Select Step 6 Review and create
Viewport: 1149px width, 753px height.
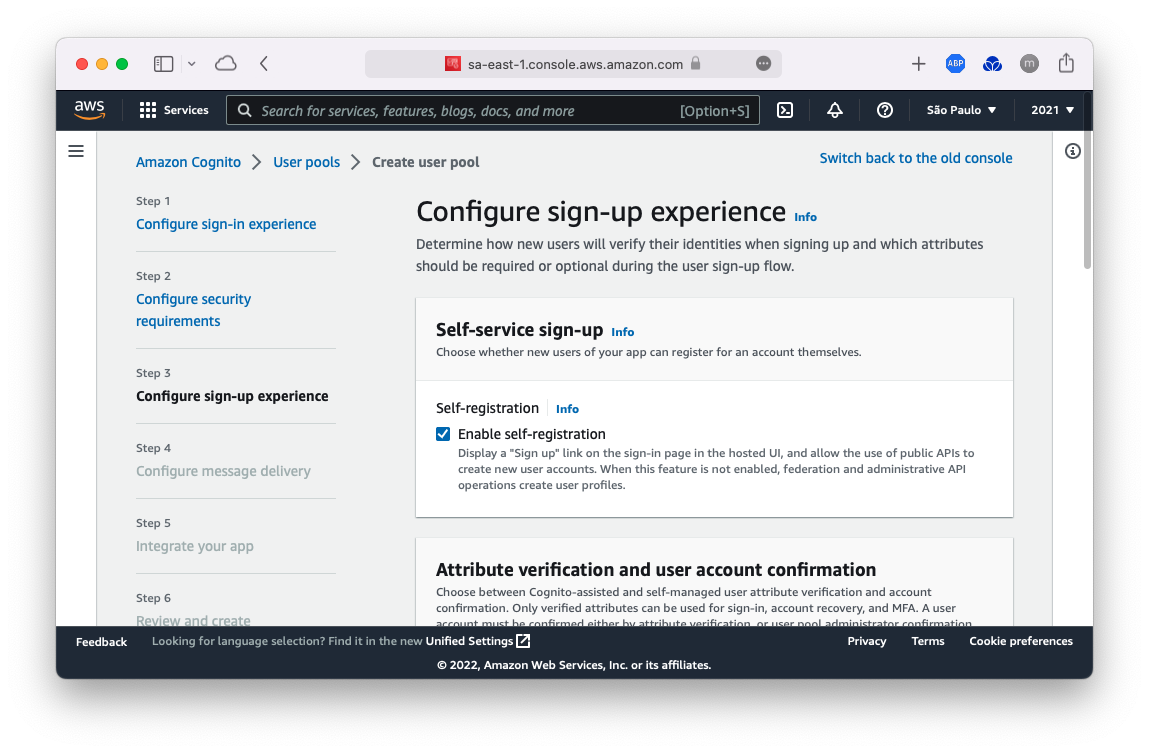[193, 620]
